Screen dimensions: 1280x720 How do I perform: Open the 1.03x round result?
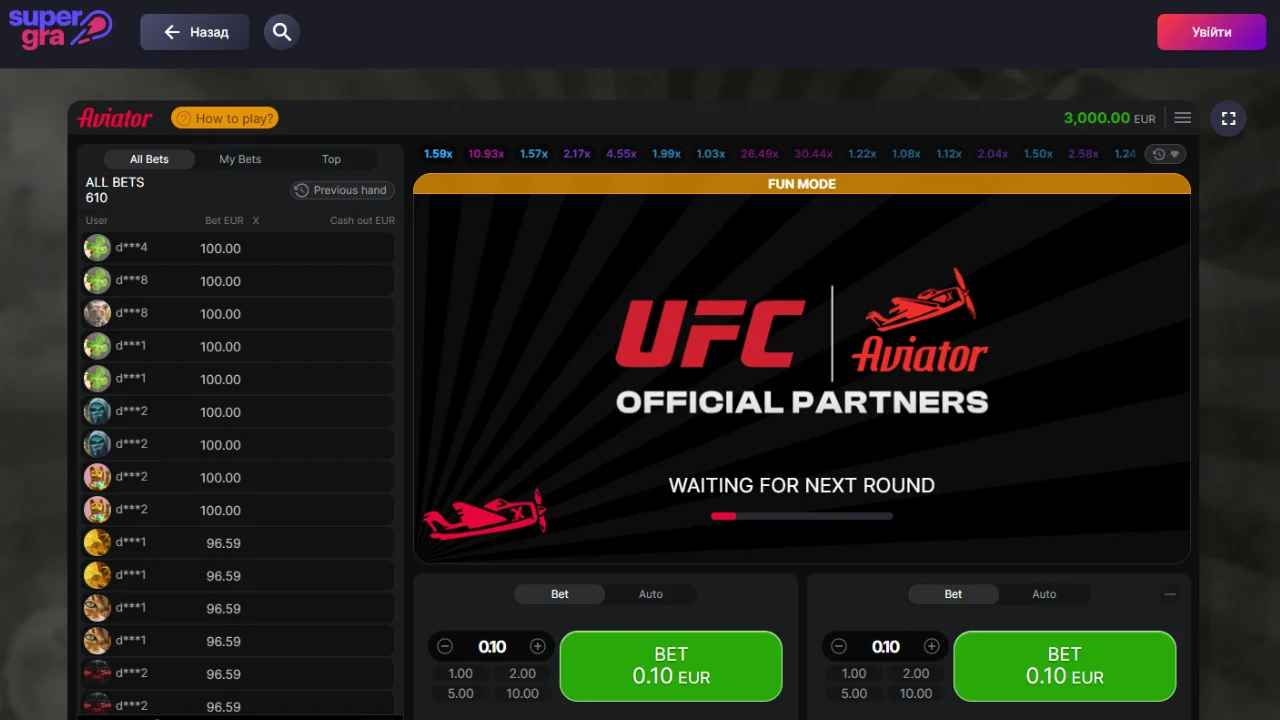(710, 154)
